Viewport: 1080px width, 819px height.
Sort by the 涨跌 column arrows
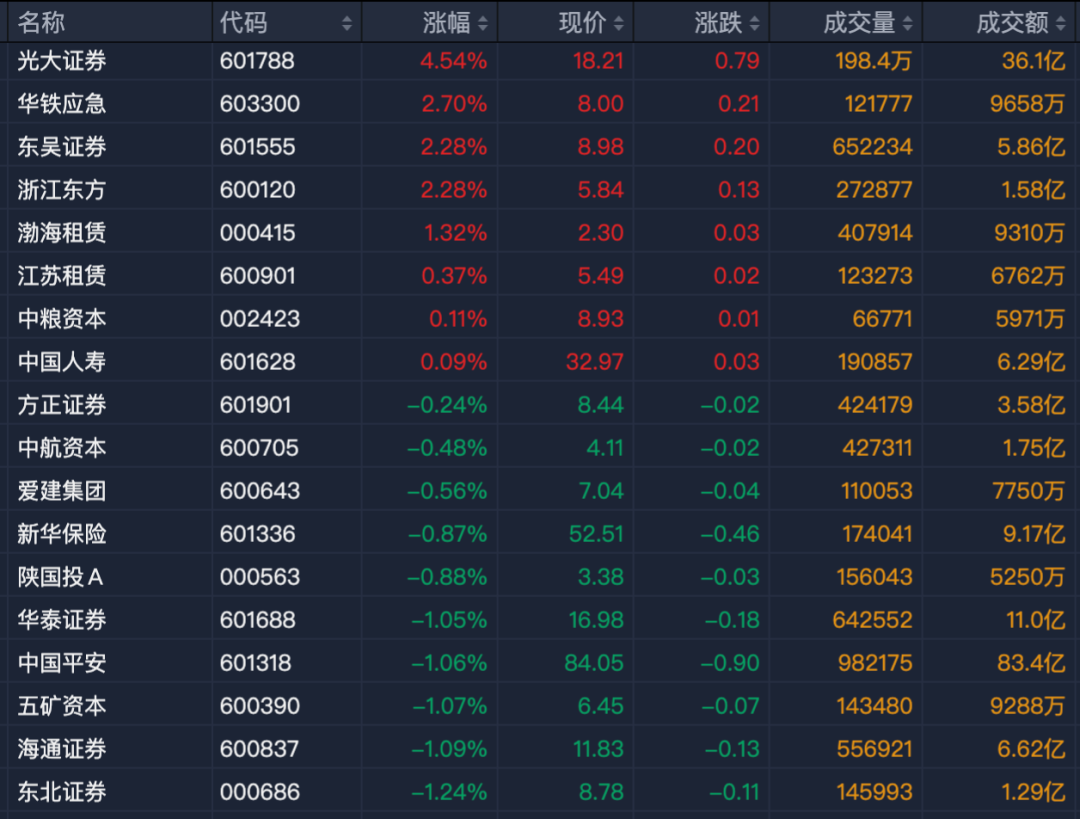(x=754, y=23)
